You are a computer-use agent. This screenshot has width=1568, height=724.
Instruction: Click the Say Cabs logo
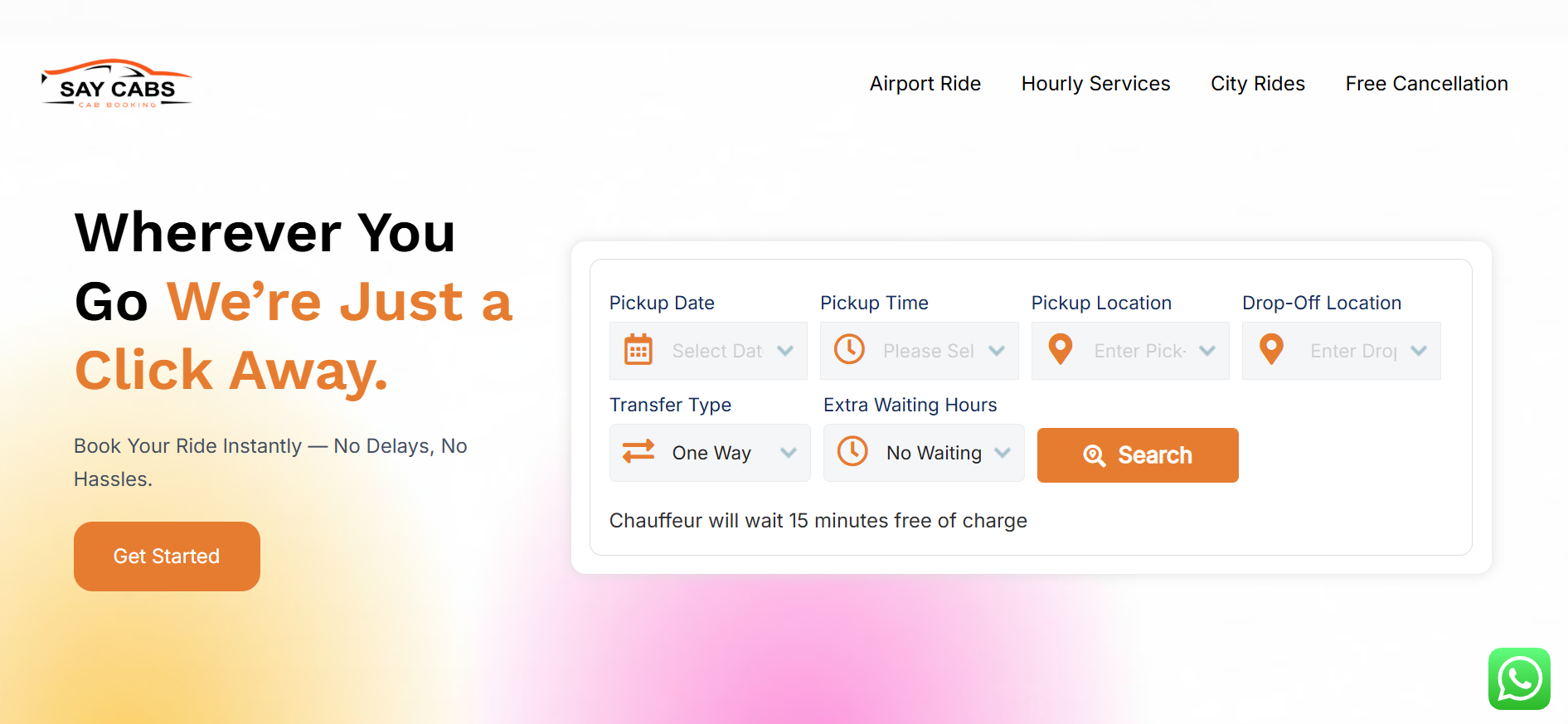117,84
